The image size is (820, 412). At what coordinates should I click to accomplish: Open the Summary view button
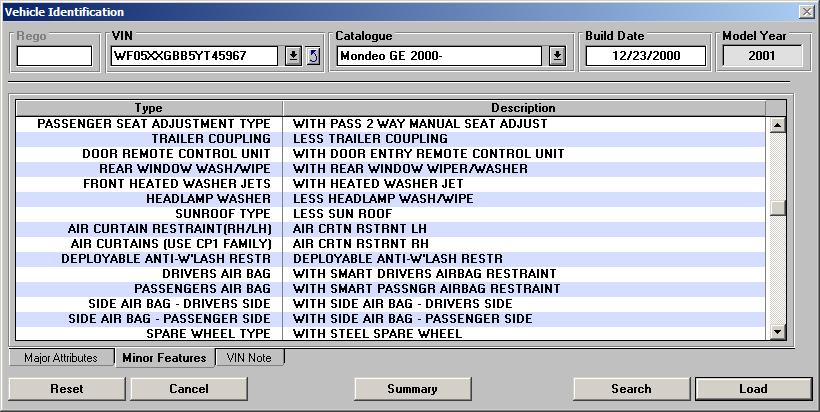click(412, 389)
